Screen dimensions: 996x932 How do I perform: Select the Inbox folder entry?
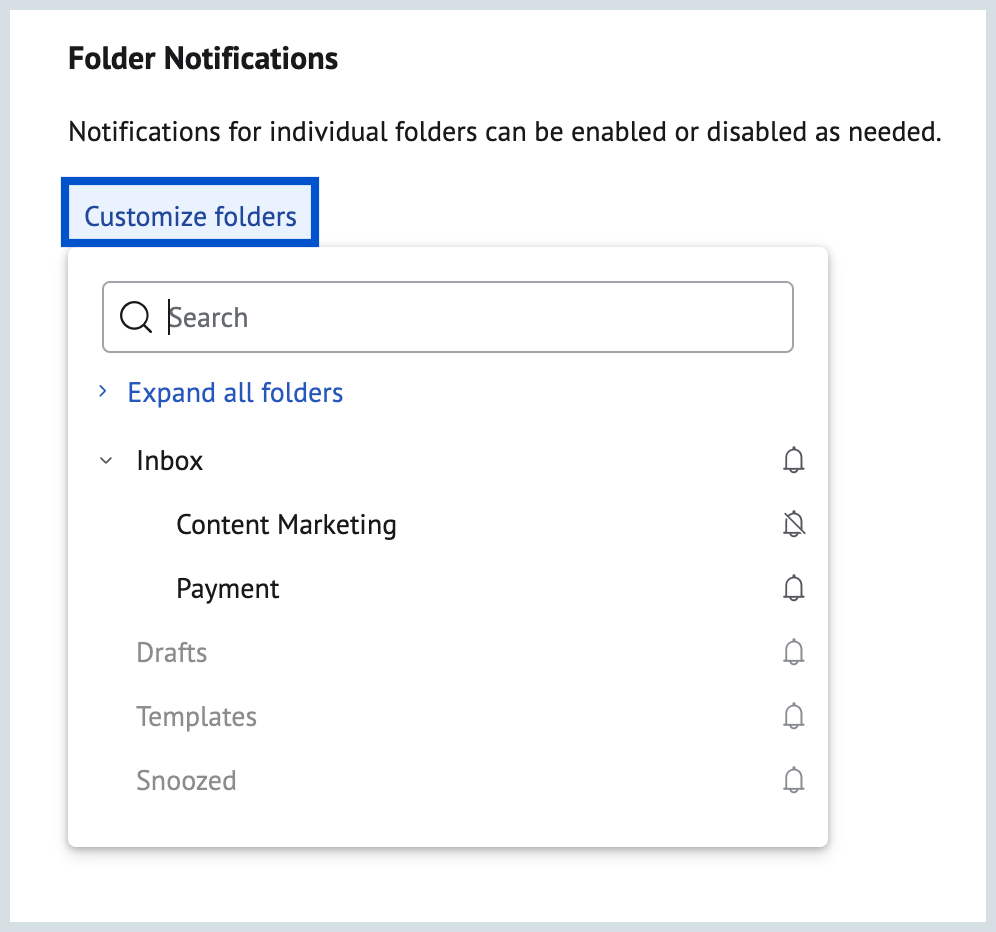(169, 460)
